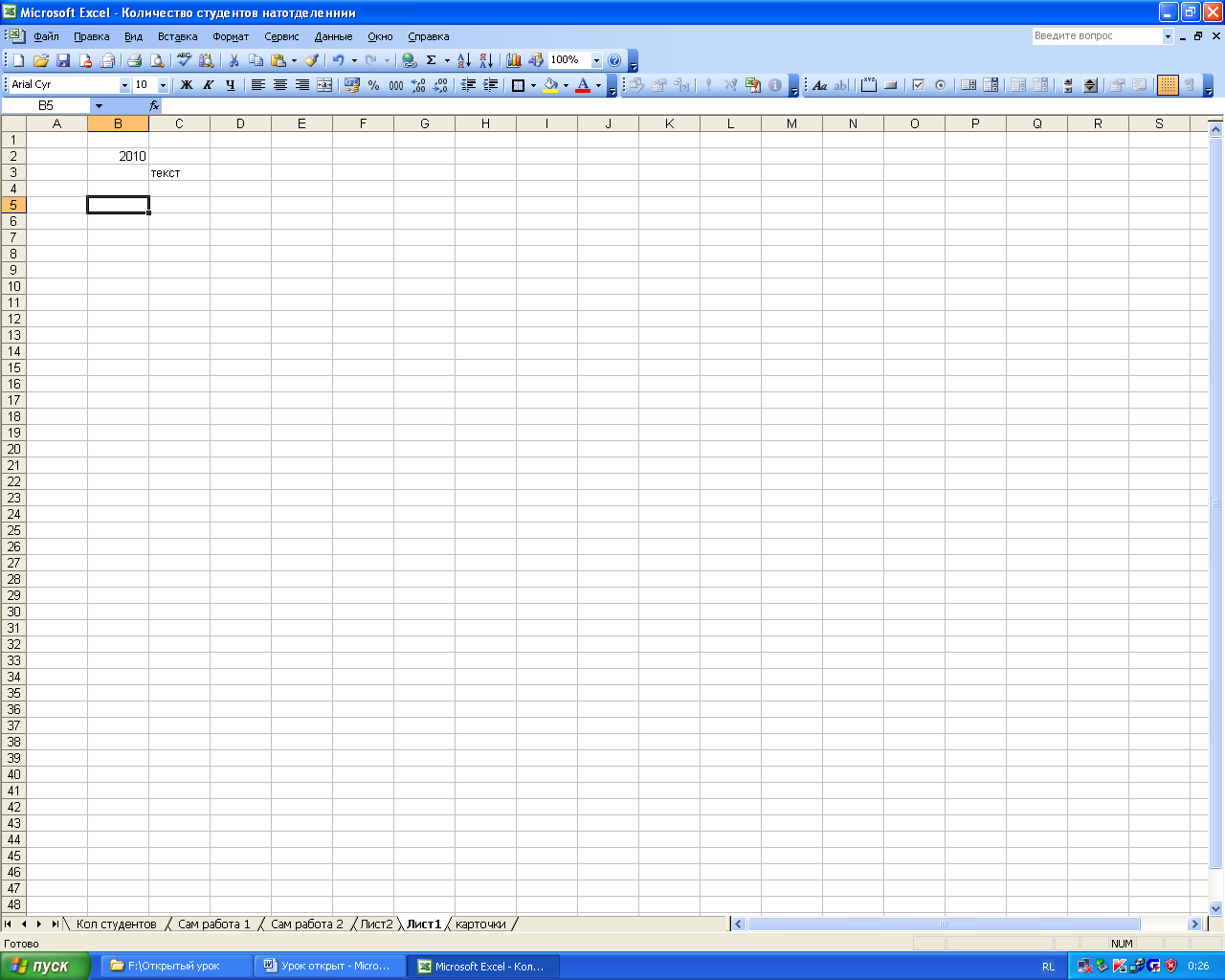Click the AutoSum sigma button
The height and width of the screenshot is (980, 1225).
432,60
